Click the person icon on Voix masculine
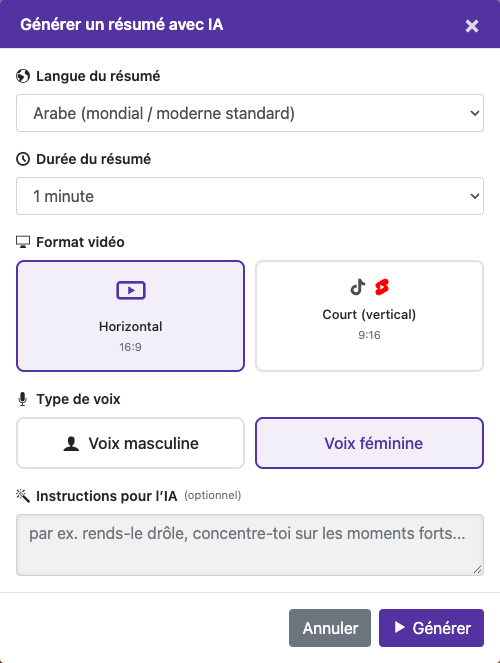The width and height of the screenshot is (500, 663). click(71, 444)
